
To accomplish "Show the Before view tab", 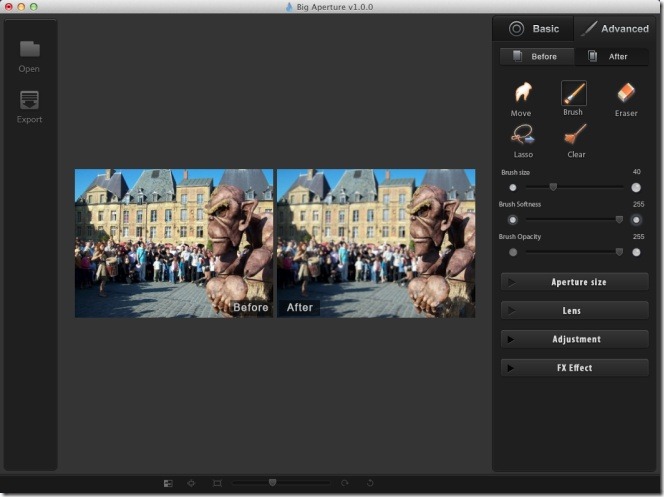I will [x=537, y=56].
